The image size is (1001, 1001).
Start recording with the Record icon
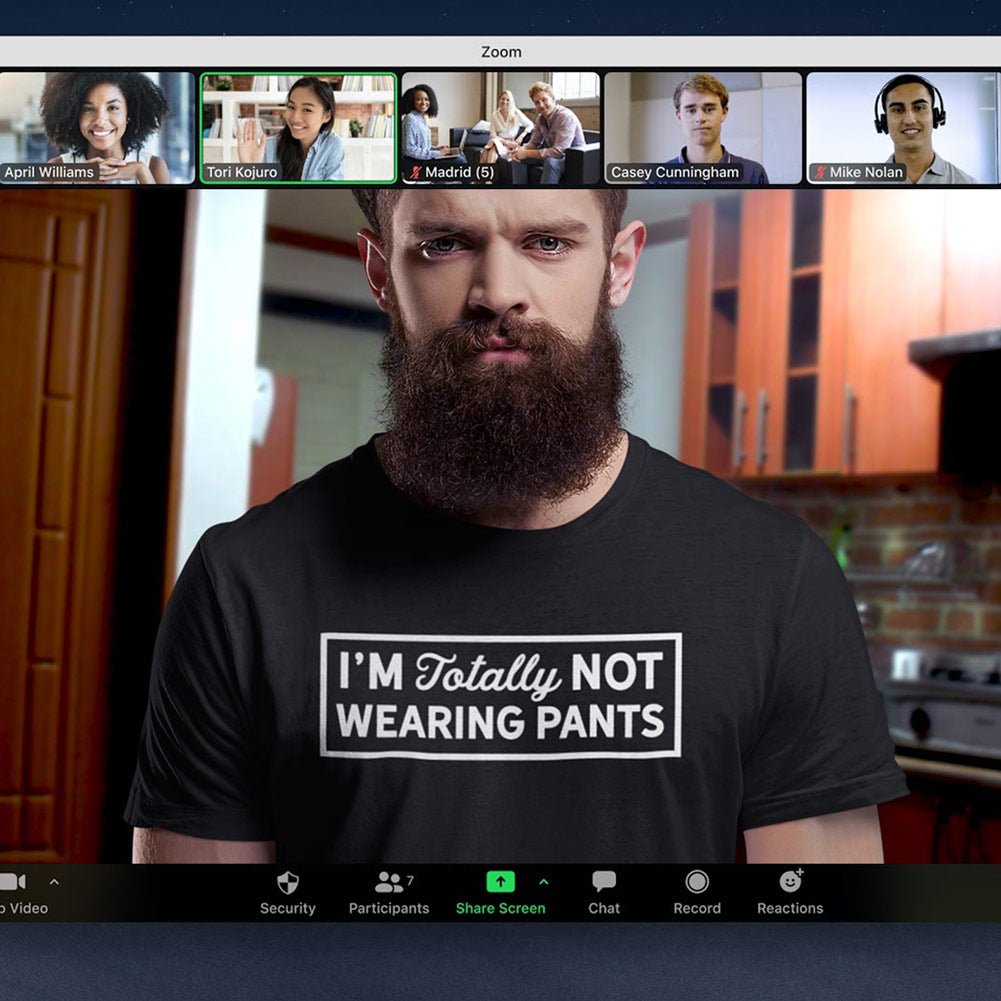697,882
